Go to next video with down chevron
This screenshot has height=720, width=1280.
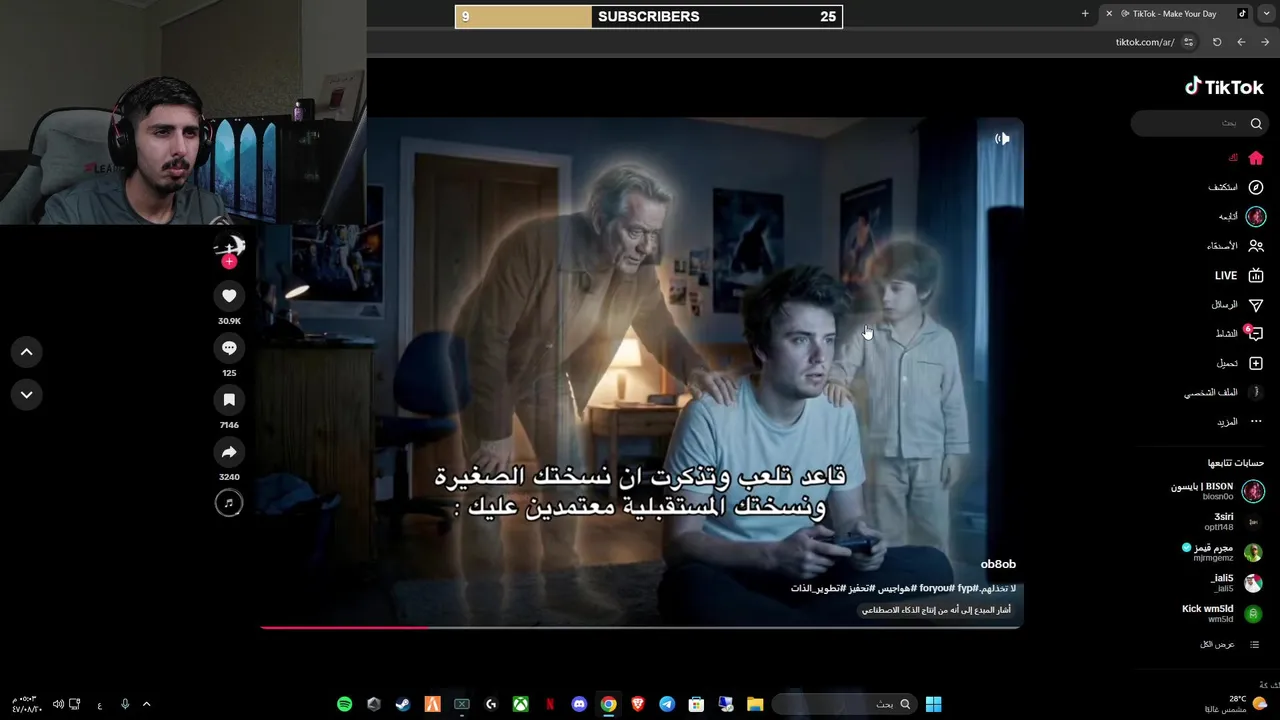(27, 394)
